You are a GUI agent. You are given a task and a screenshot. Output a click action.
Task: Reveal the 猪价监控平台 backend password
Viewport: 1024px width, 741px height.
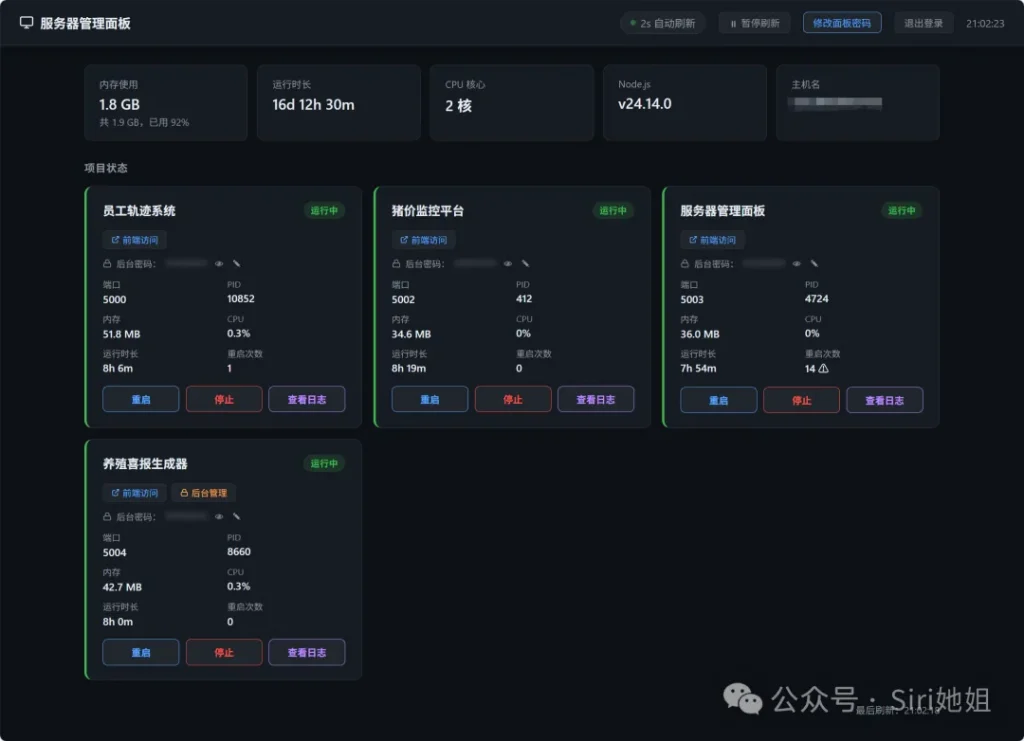pos(508,264)
